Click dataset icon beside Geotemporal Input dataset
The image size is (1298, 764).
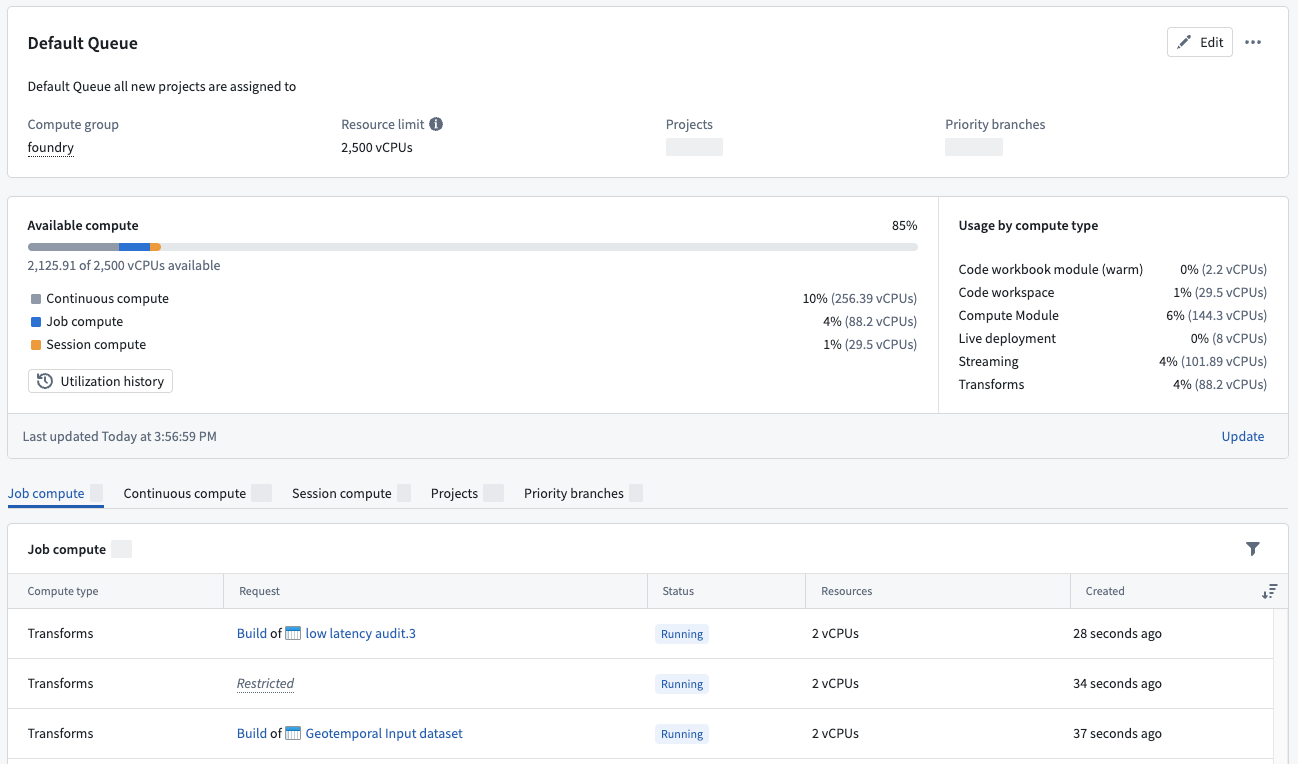(293, 733)
